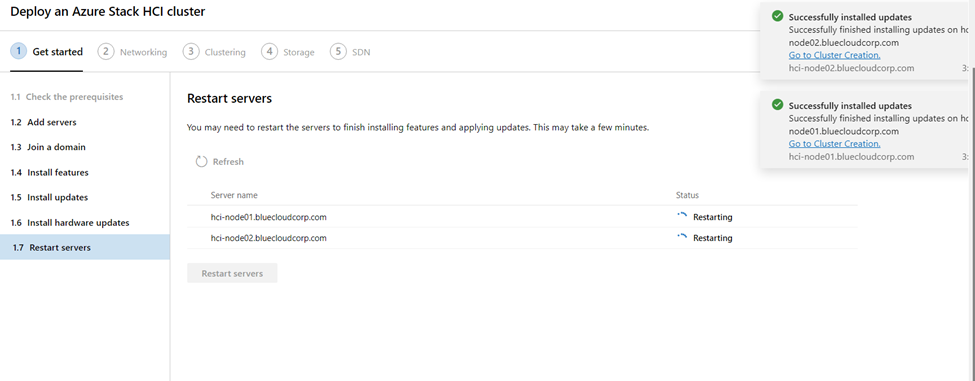
Task: Select row hci-node01.bluecloudcorp.com
Action: click(522, 217)
